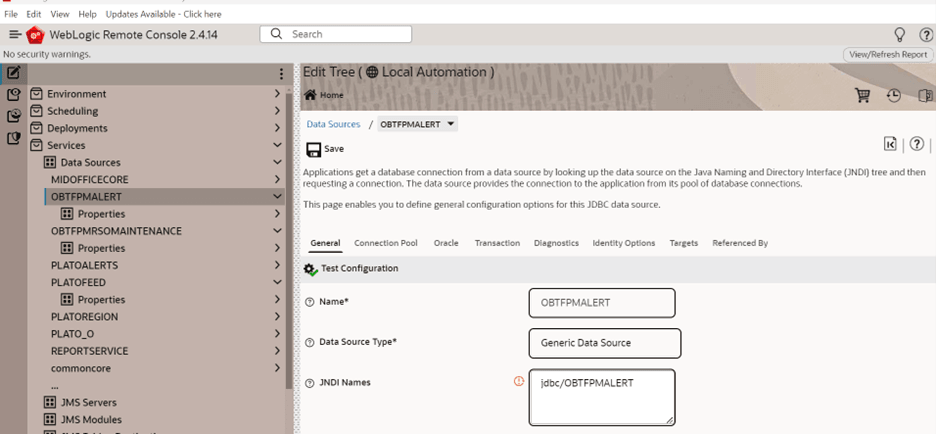Switch to the Targets tab
This screenshot has width=936, height=434.
click(x=683, y=243)
